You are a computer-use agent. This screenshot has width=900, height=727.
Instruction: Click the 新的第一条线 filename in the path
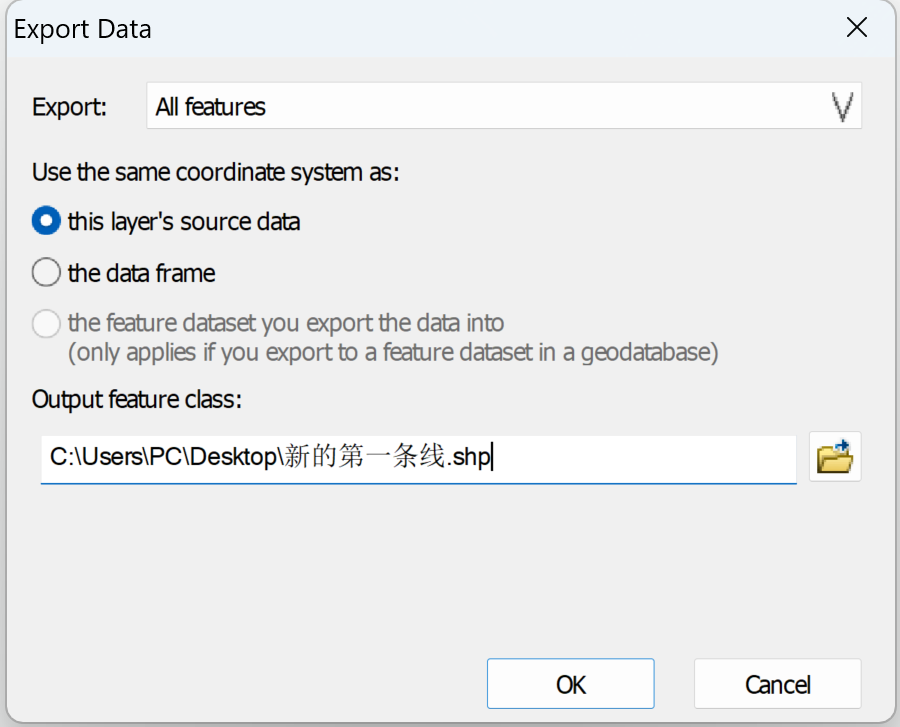coord(364,457)
